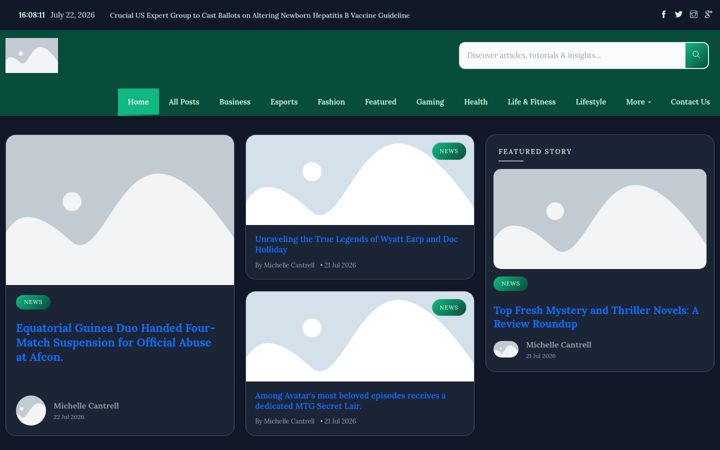Click NEWS badge on Avatar MTG card
720x450 pixels.
(x=449, y=308)
